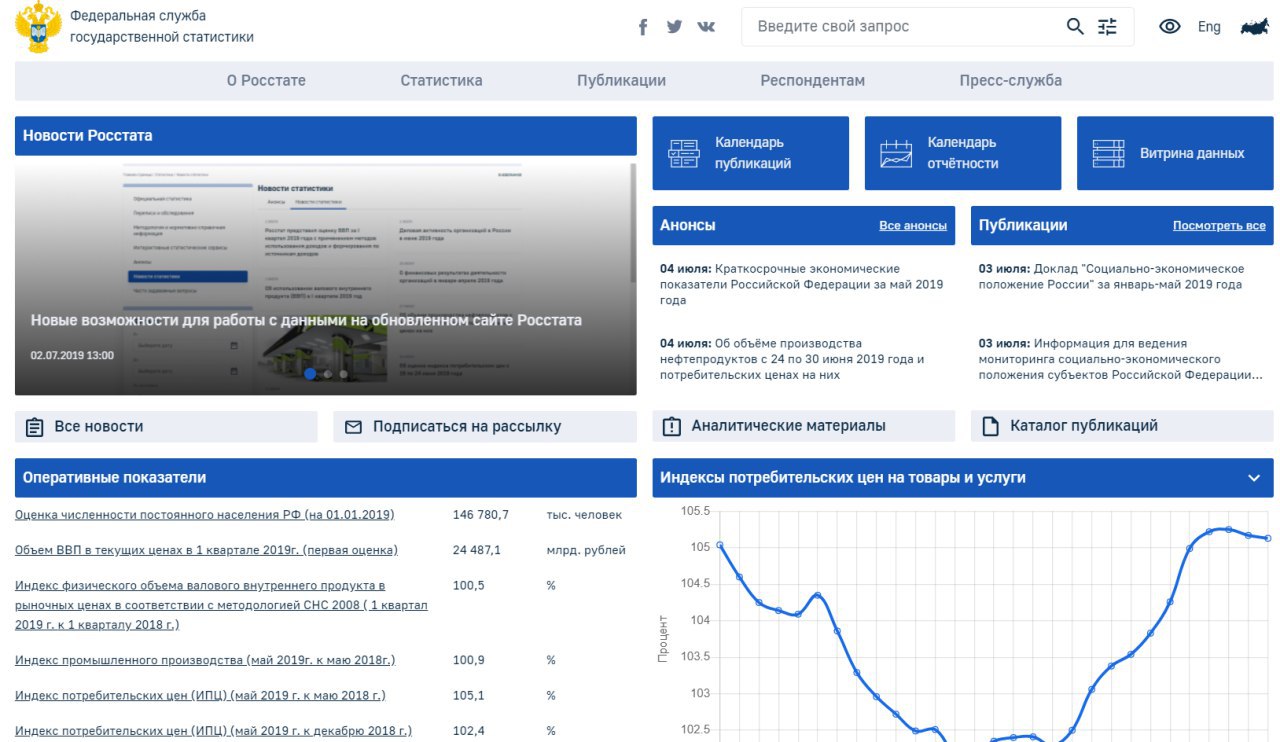Open Оценка численности постоянного населения РФ link
This screenshot has width=1280, height=742.
[x=205, y=515]
